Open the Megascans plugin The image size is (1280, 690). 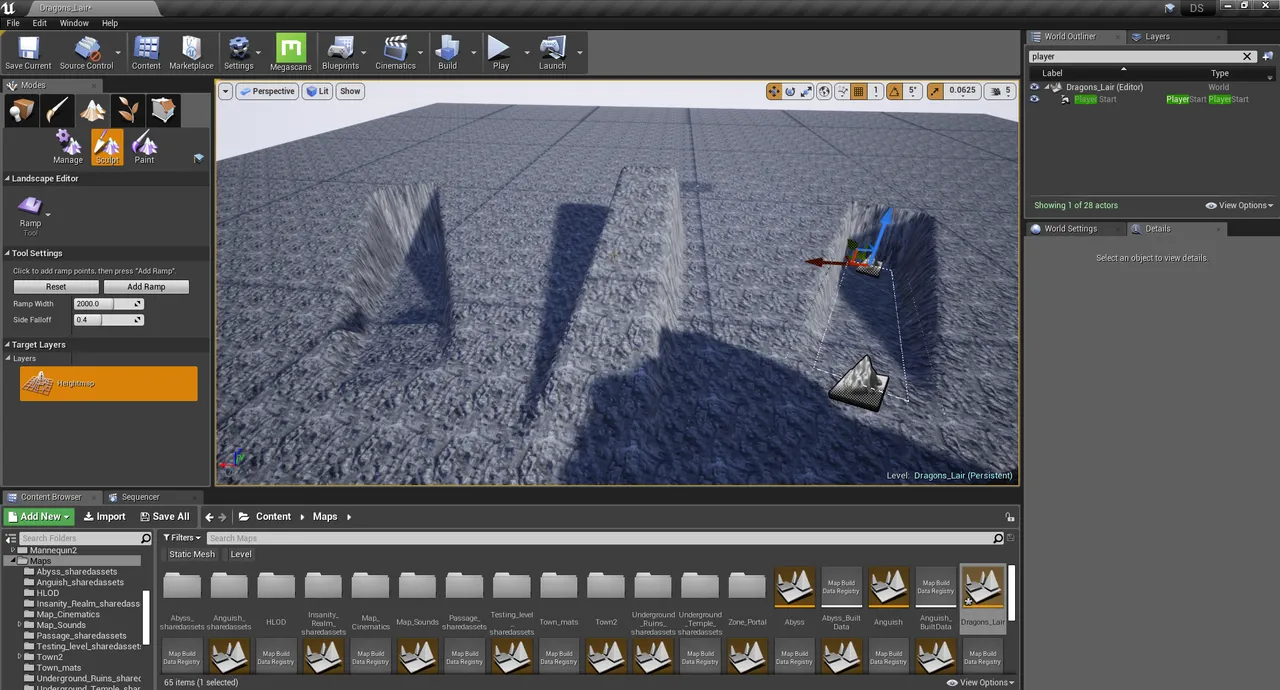[x=290, y=53]
